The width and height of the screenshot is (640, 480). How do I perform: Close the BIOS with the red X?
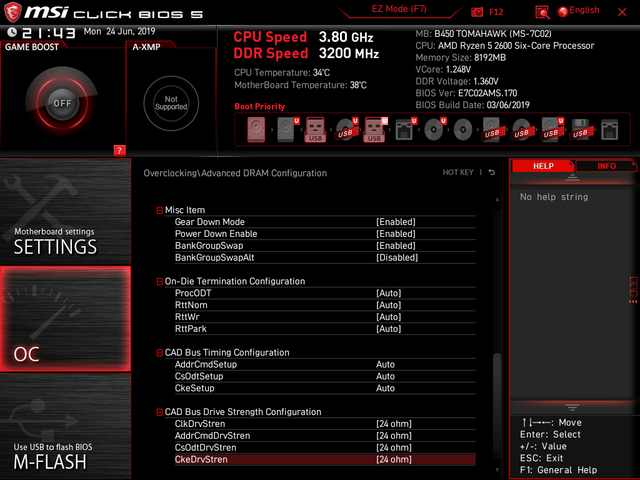(622, 12)
